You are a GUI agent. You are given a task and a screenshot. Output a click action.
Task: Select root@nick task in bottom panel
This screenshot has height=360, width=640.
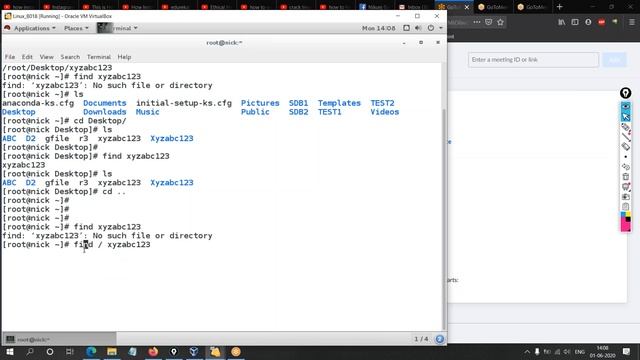(60, 339)
